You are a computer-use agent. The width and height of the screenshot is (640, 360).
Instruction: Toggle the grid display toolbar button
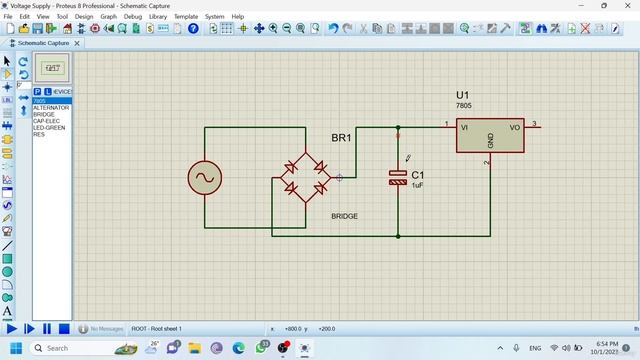[x=227, y=28]
